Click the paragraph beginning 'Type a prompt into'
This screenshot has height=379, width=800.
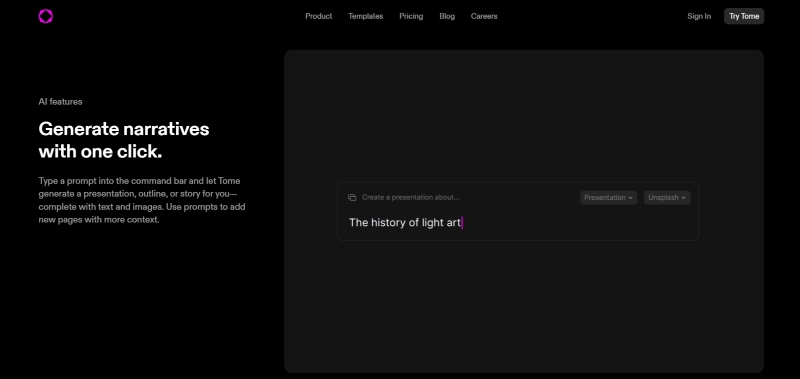142,200
